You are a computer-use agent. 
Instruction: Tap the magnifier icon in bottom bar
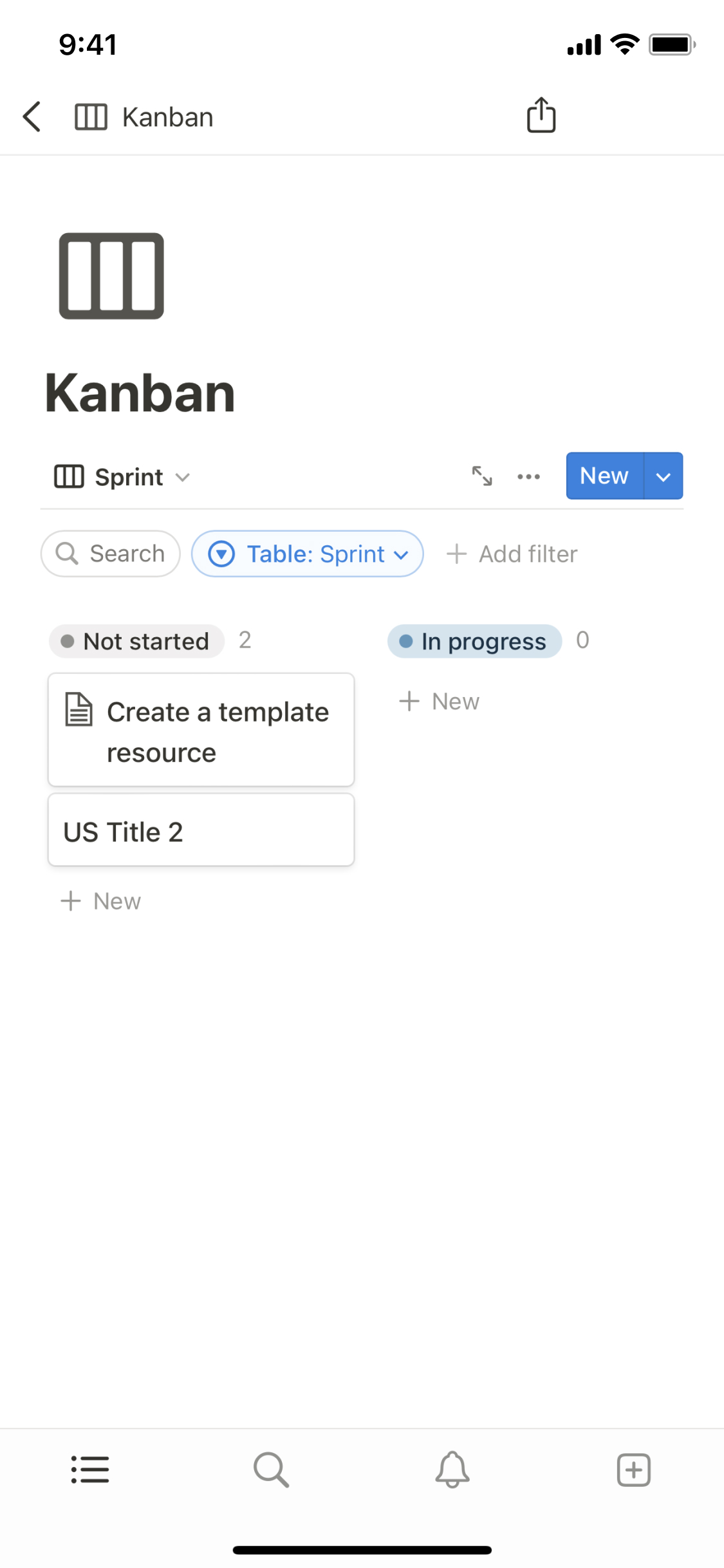(x=271, y=1470)
